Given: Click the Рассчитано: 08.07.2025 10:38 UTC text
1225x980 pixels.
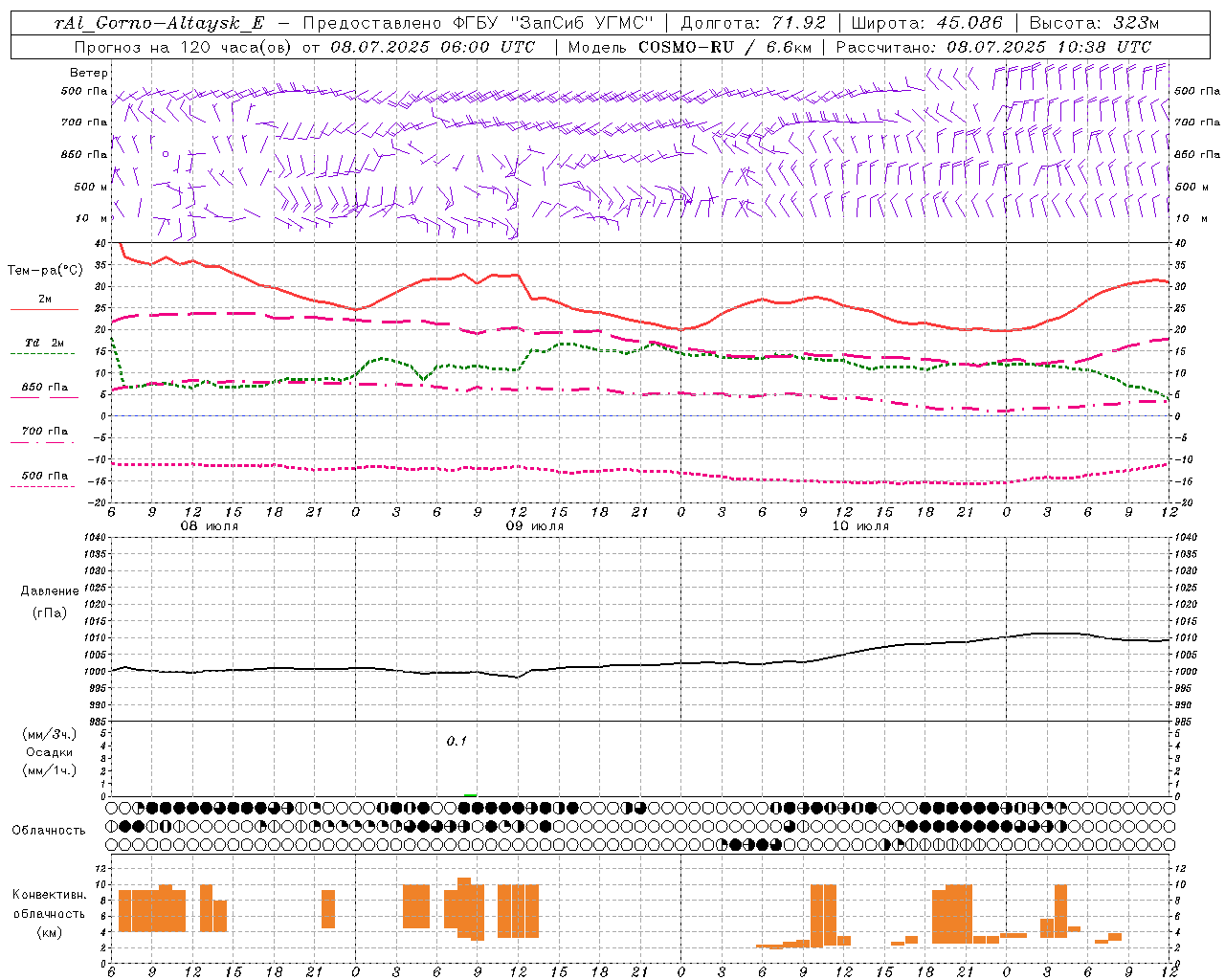Looking at the screenshot, I should [x=993, y=47].
